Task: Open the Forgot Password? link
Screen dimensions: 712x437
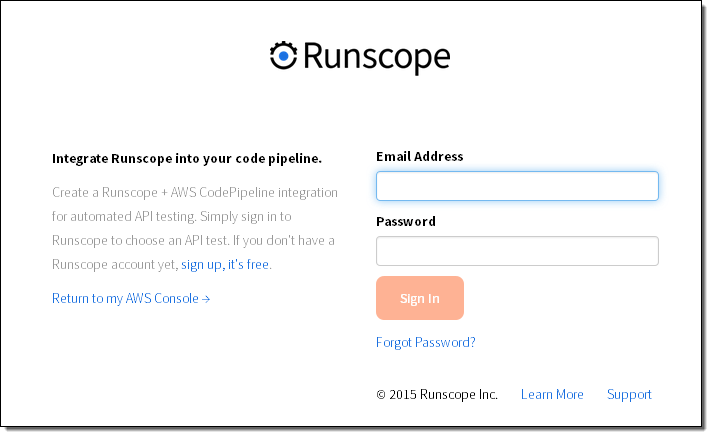Action: click(425, 342)
